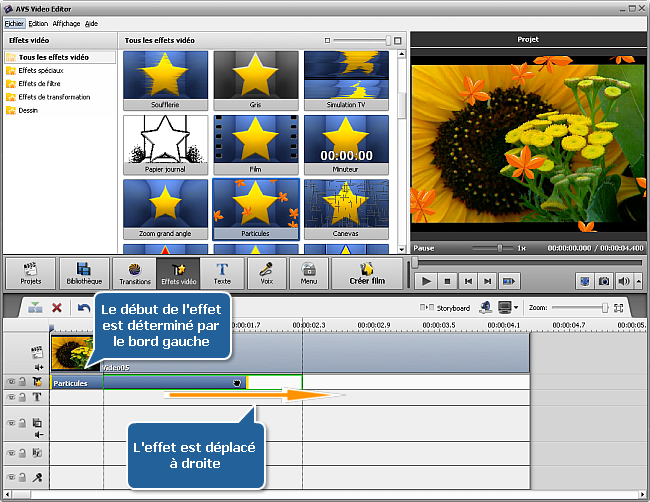Open the Voix recording tool
Image resolution: width=650 pixels, height=502 pixels.
[x=266, y=274]
